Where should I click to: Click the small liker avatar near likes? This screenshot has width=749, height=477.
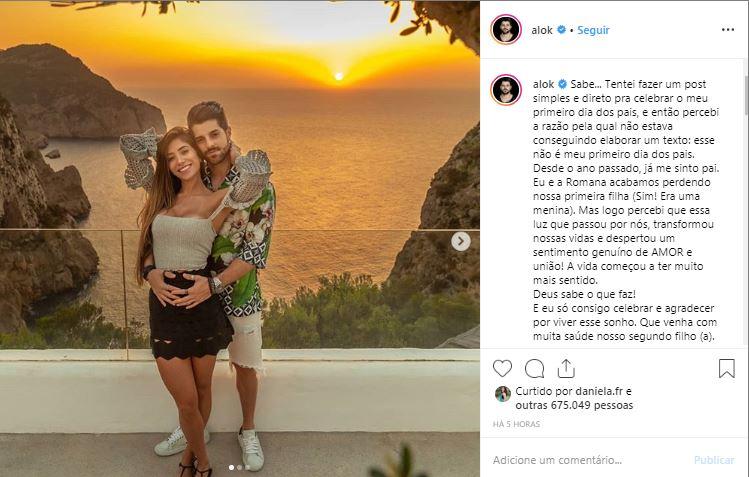(502, 394)
